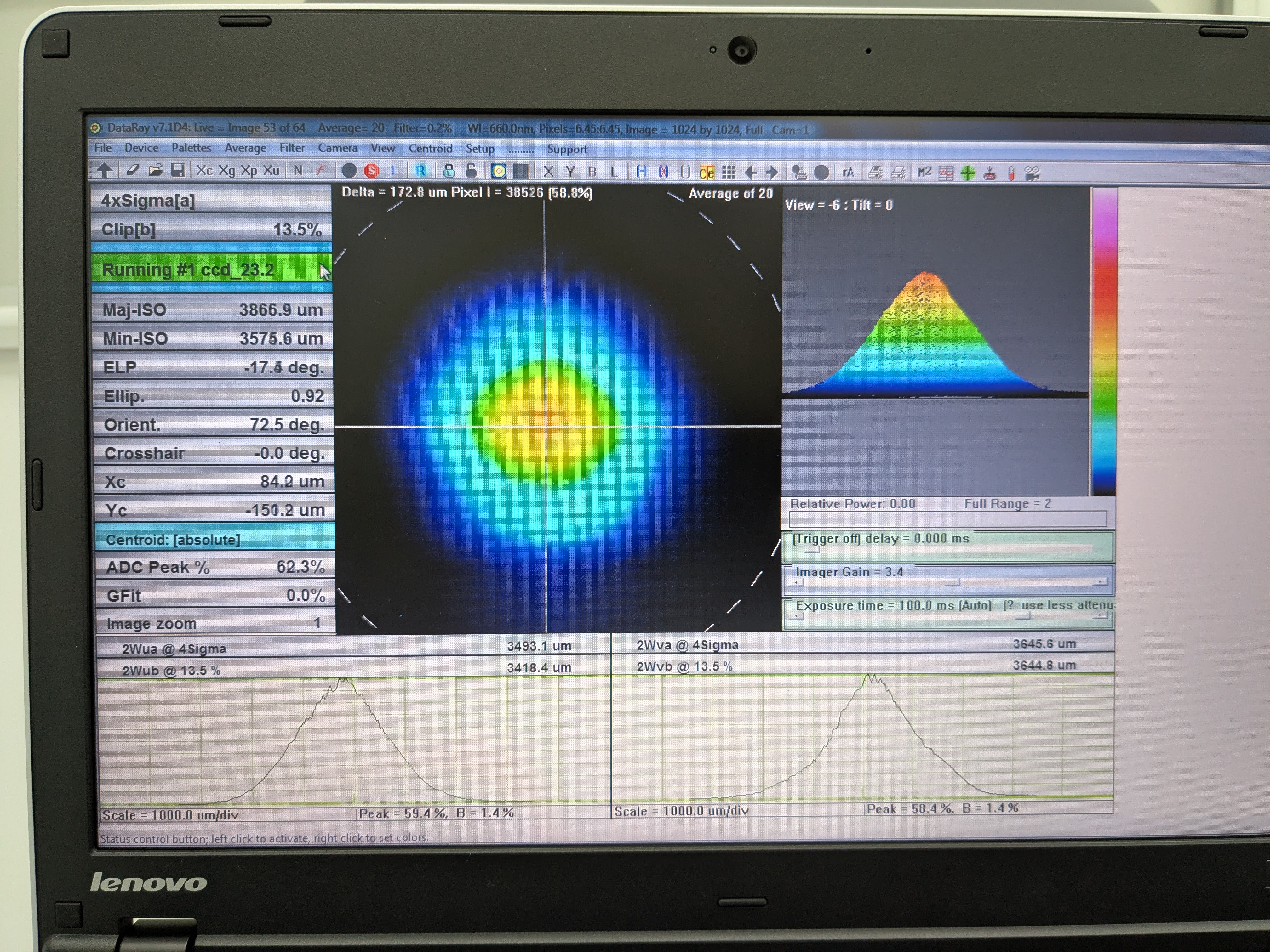
Task: Open the 4xSigma[a] width mode selector
Action: 211,200
